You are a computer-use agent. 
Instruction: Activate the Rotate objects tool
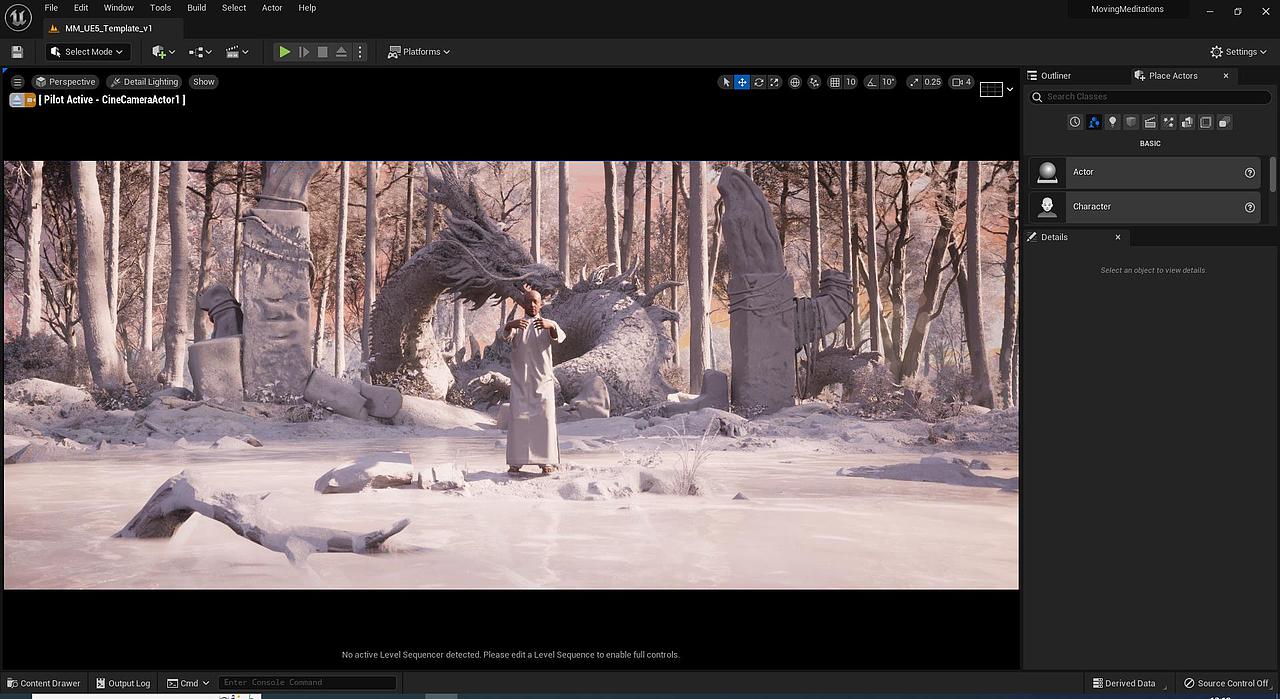click(758, 82)
